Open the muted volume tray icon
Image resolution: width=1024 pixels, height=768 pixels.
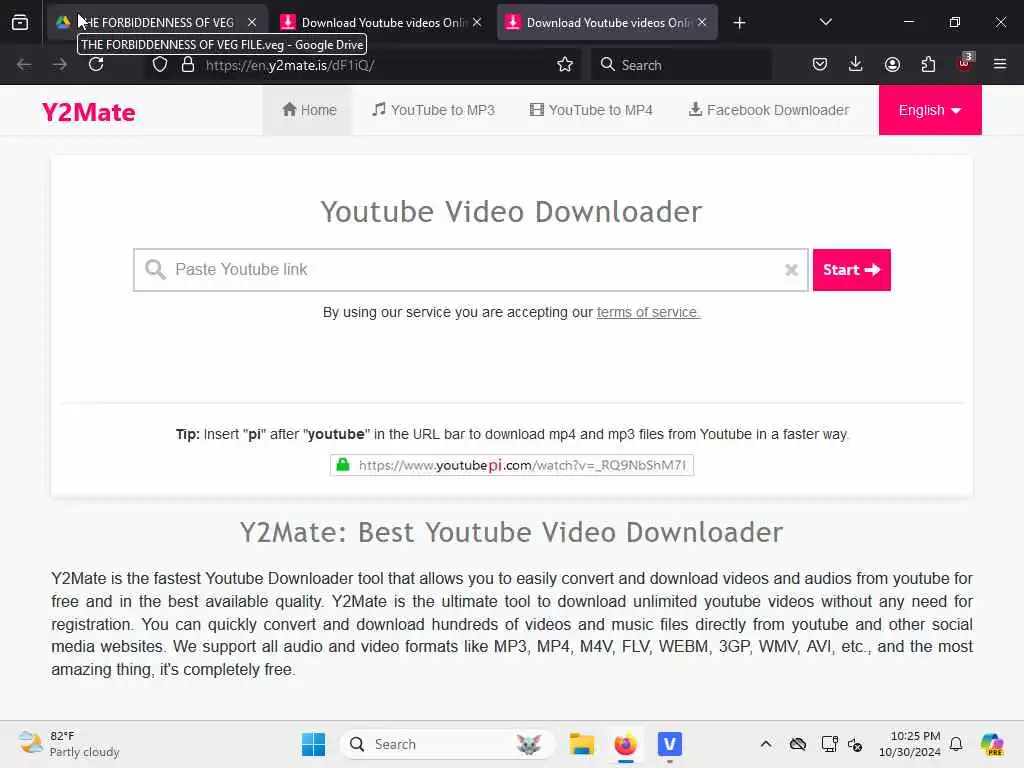pos(855,744)
